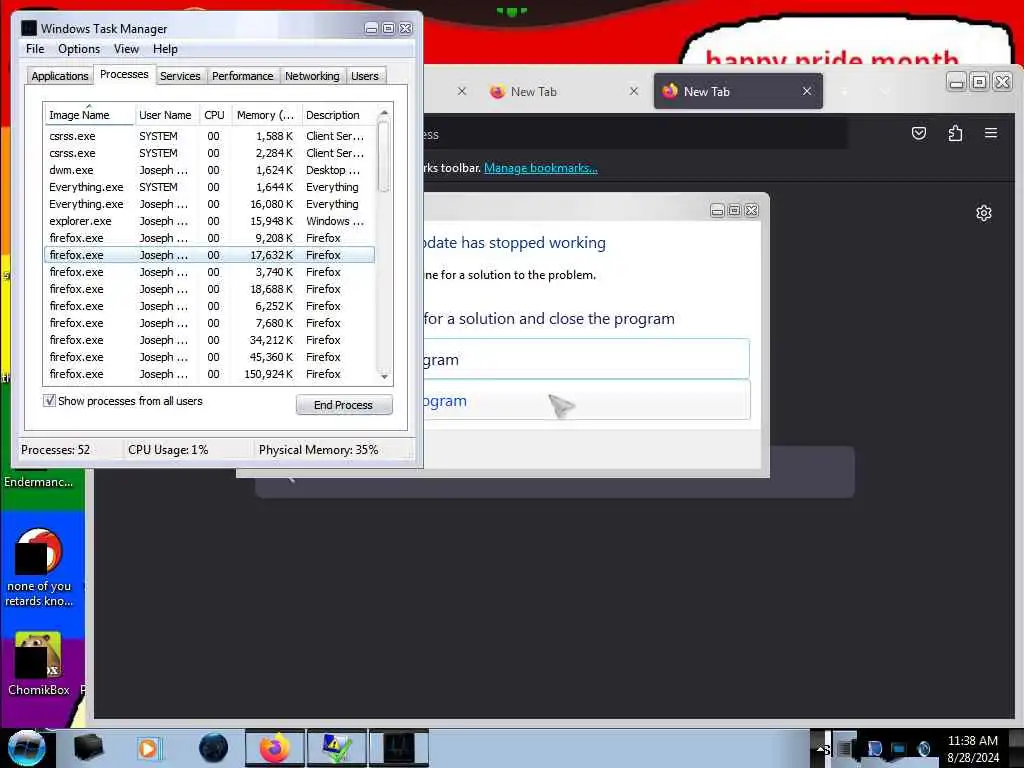The height and width of the screenshot is (768, 1024).
Task: Select firefox.exe row using 7,680 K
Action: point(209,323)
